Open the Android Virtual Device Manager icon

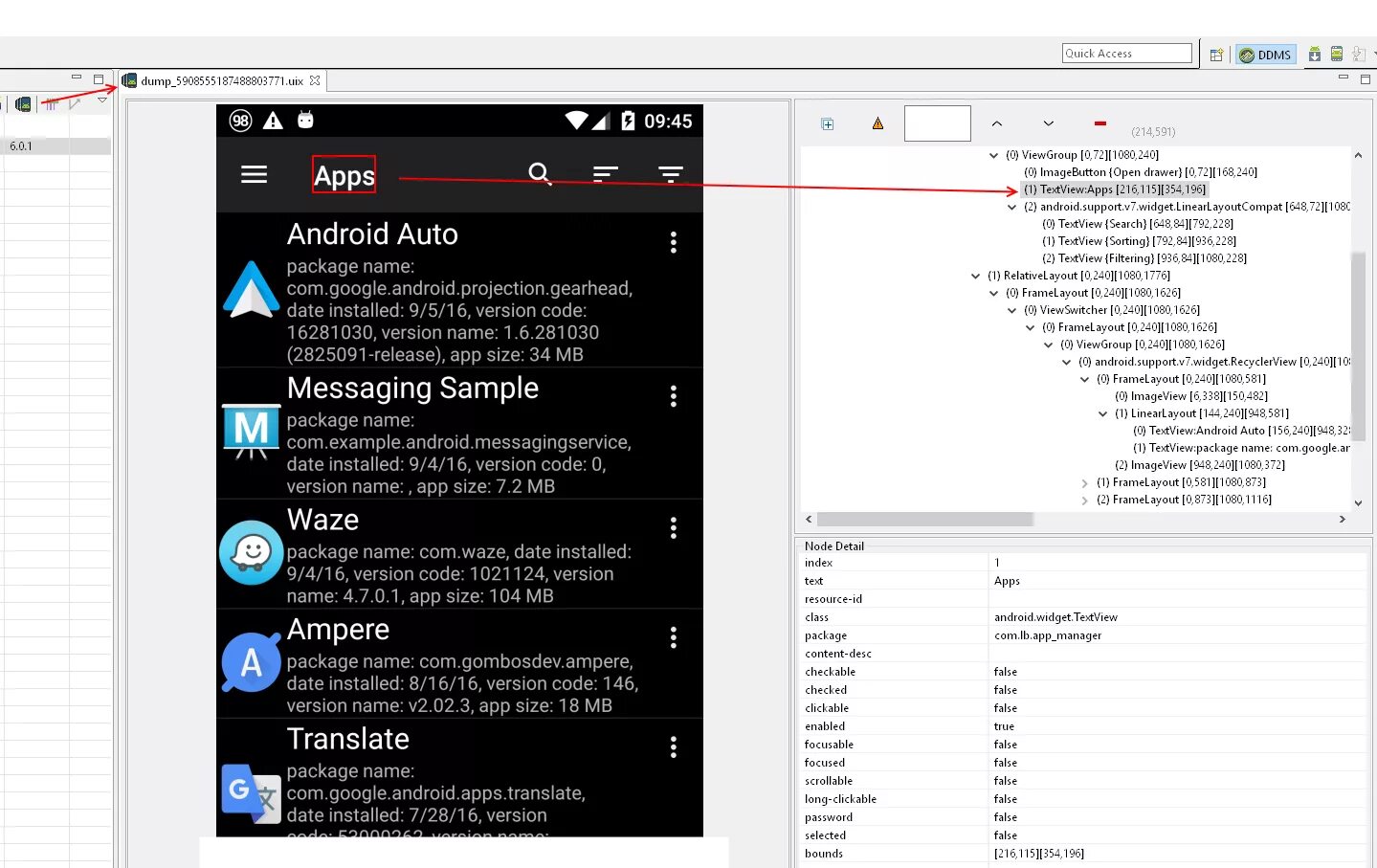pyautogui.click(x=1337, y=55)
